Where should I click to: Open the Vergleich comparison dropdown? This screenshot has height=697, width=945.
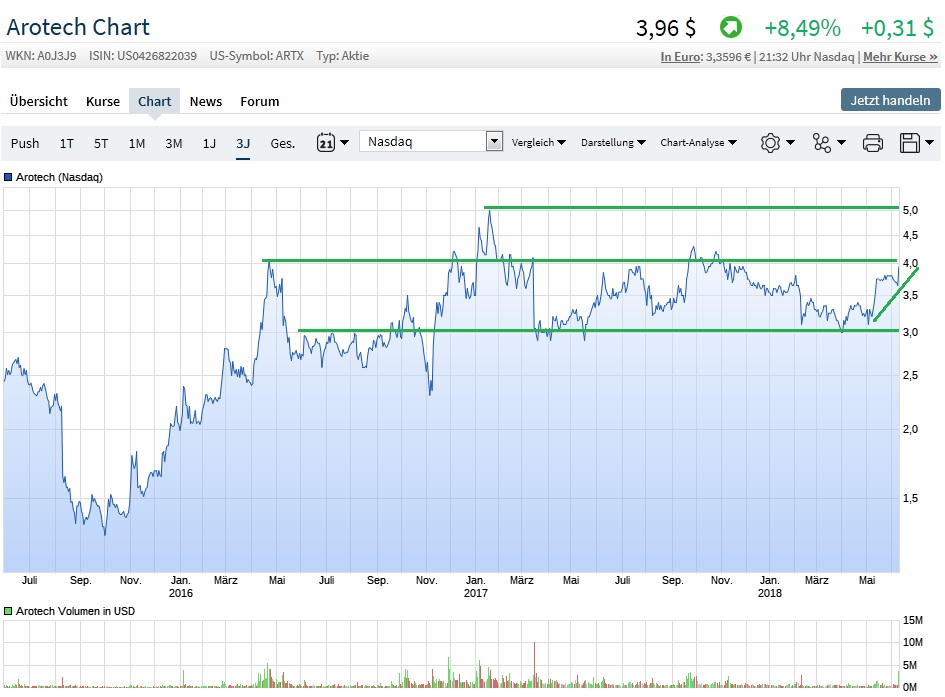tap(536, 143)
